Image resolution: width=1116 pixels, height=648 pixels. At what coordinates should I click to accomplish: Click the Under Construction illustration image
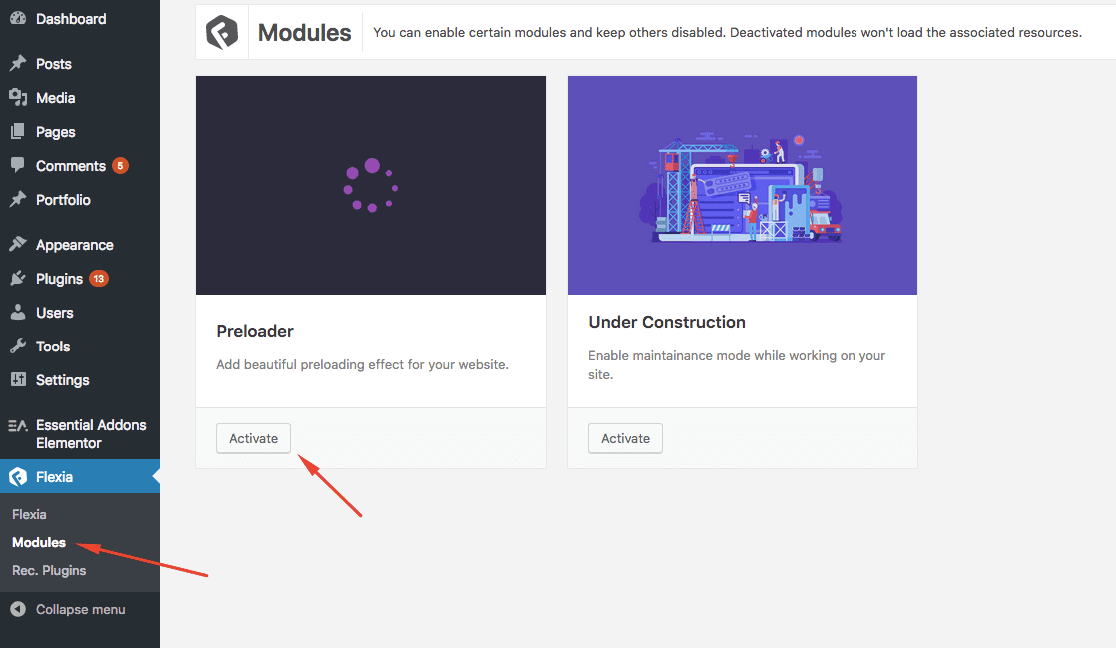[x=742, y=185]
